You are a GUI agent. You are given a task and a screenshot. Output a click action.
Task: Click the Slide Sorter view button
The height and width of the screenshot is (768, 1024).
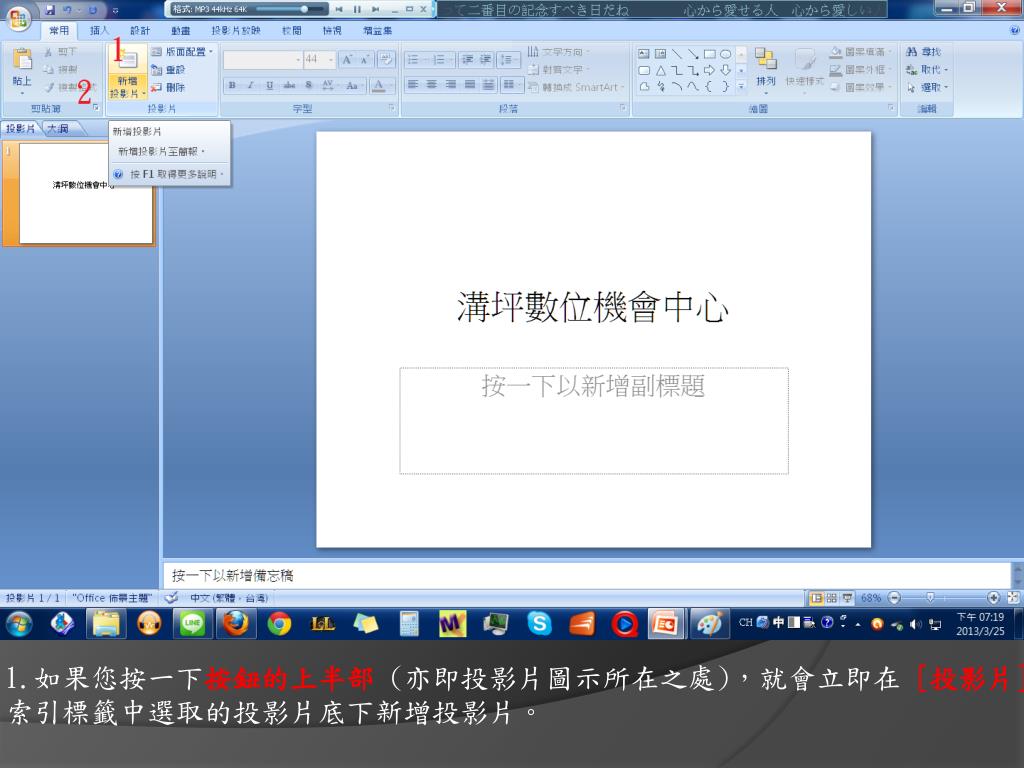pyautogui.click(x=831, y=598)
